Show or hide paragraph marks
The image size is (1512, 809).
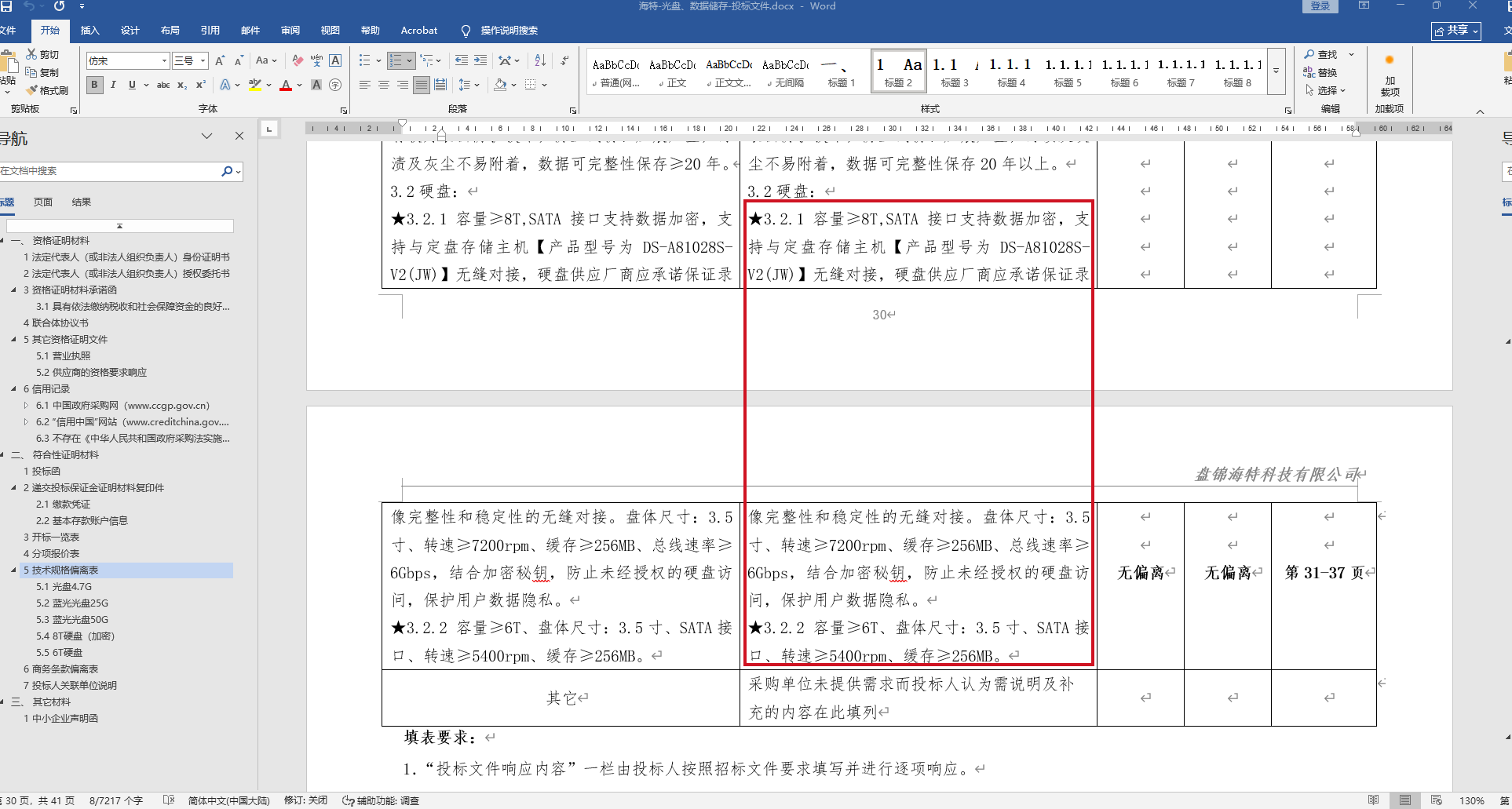pyautogui.click(x=564, y=60)
